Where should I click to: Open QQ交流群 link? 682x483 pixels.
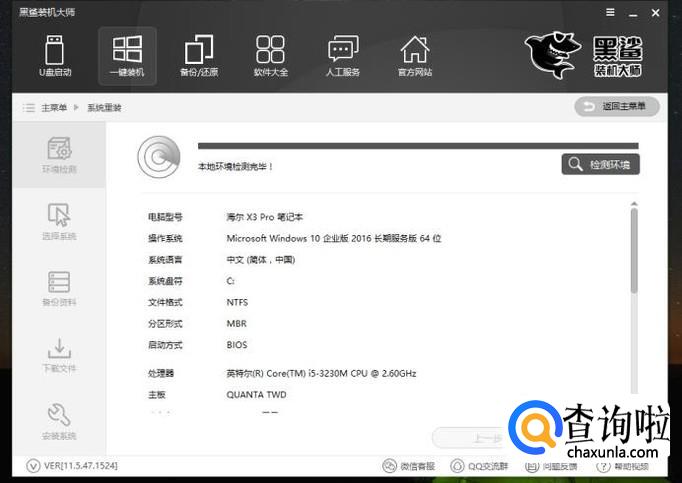pyautogui.click(x=479, y=466)
